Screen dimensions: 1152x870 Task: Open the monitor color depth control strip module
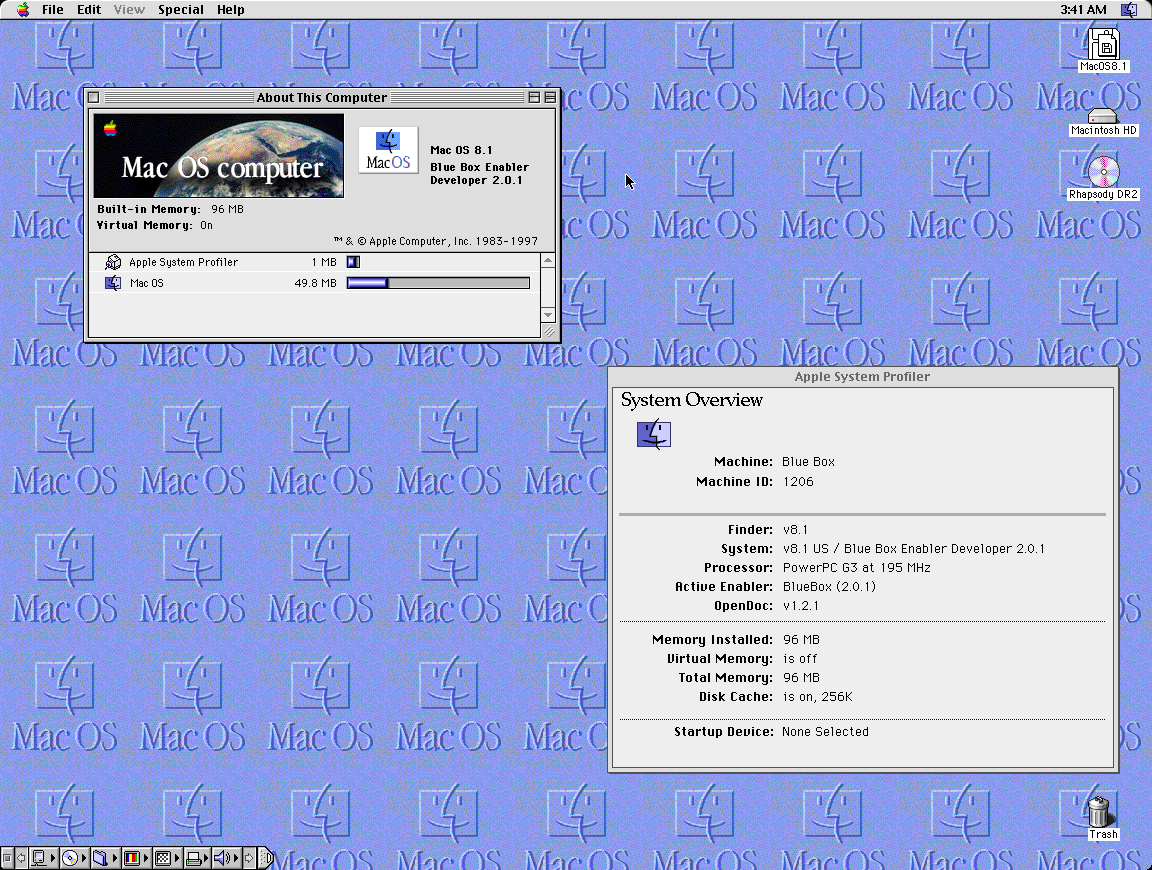coord(132,858)
